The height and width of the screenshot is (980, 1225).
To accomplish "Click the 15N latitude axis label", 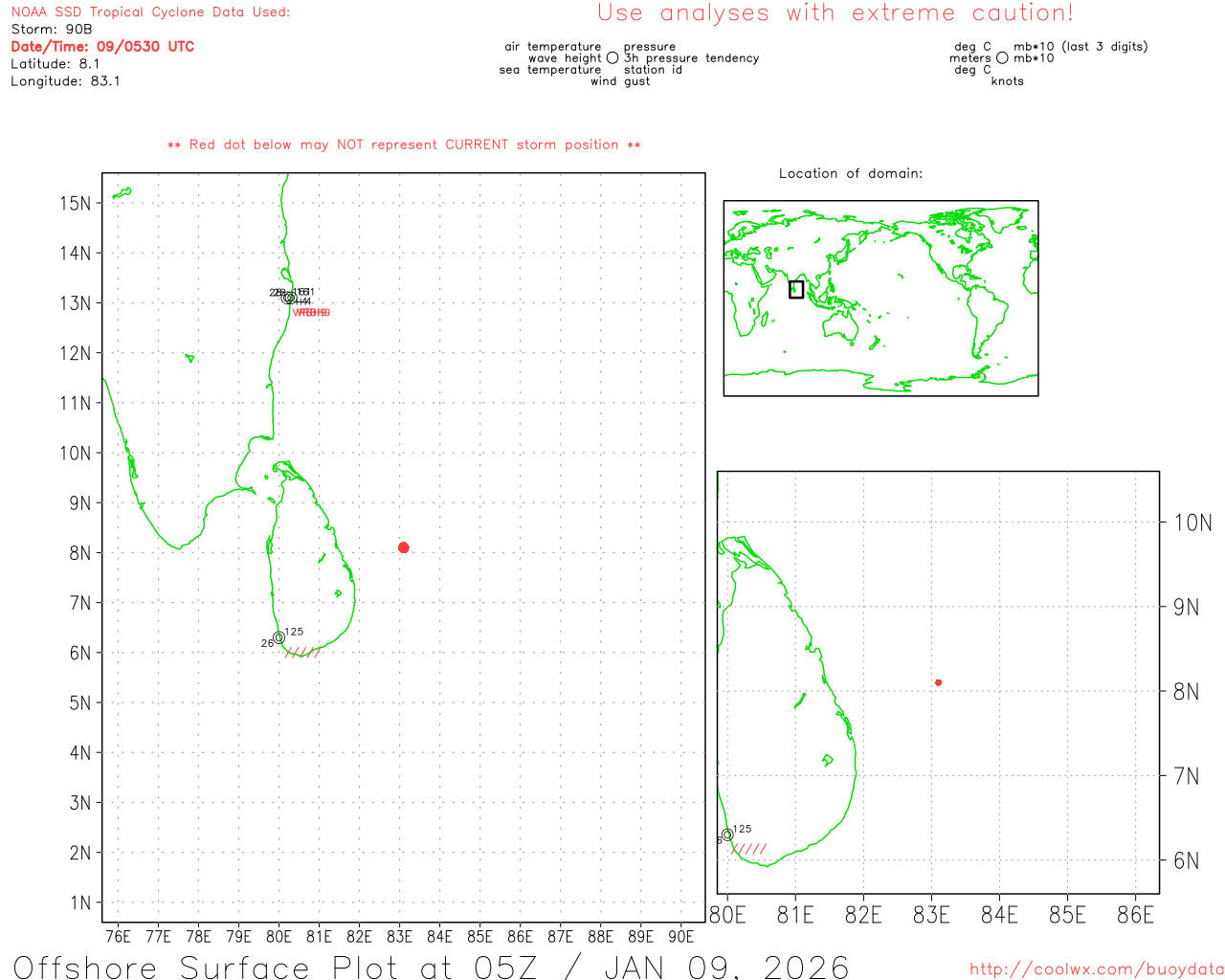I will coord(76,203).
